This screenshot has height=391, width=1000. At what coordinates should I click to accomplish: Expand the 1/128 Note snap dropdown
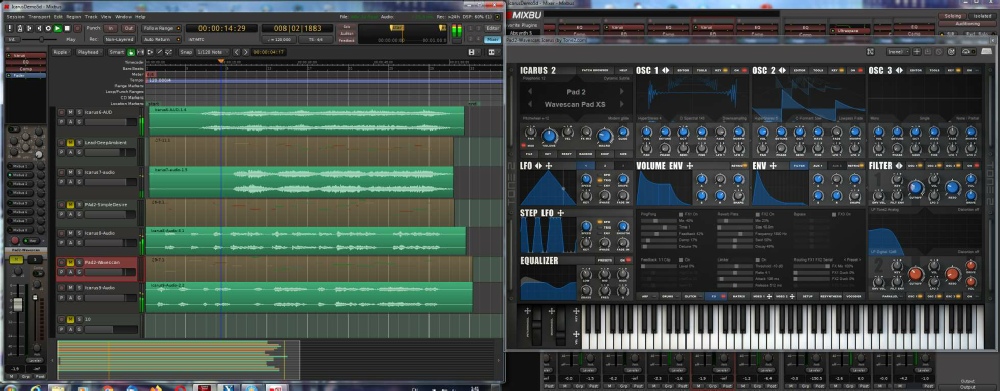(x=212, y=52)
